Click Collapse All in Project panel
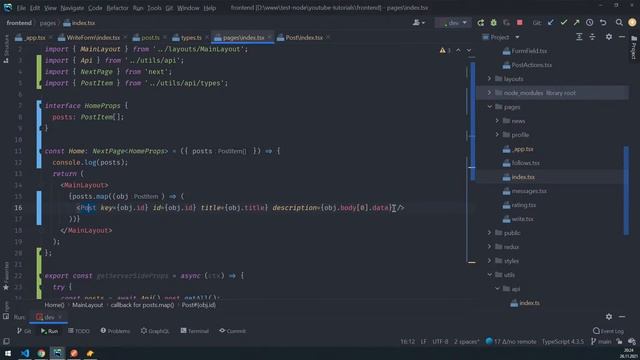The height and width of the screenshot is (360, 640). coord(592,37)
